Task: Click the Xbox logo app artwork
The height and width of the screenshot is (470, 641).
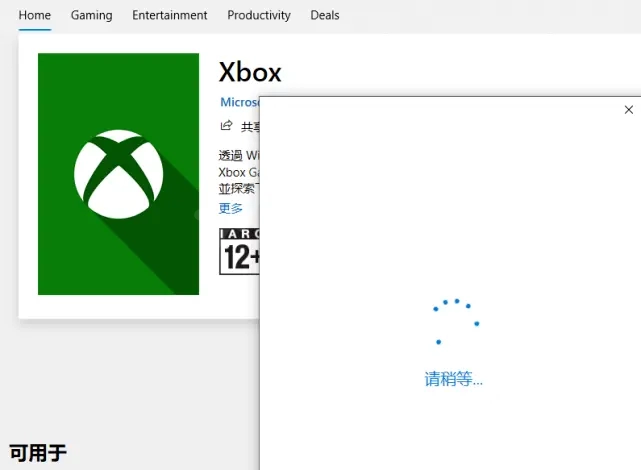Action: pyautogui.click(x=118, y=174)
